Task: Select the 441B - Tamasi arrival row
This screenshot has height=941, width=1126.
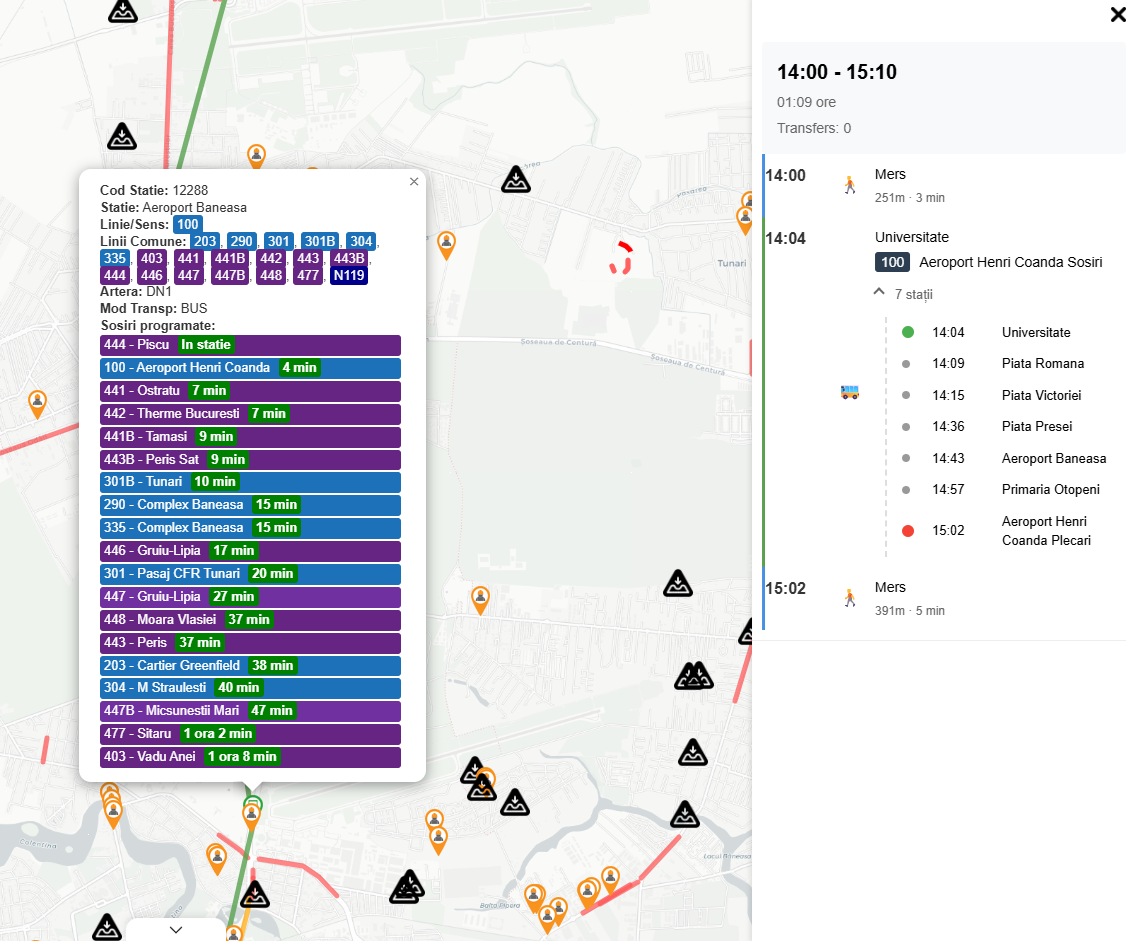Action: point(250,437)
